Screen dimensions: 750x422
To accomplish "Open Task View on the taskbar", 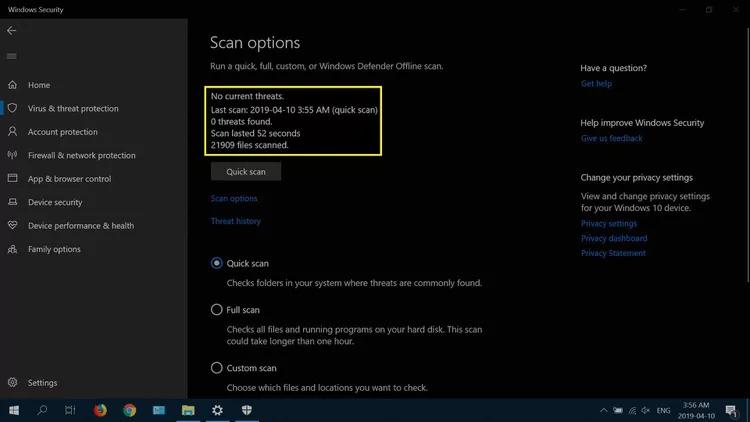I will tap(70, 410).
